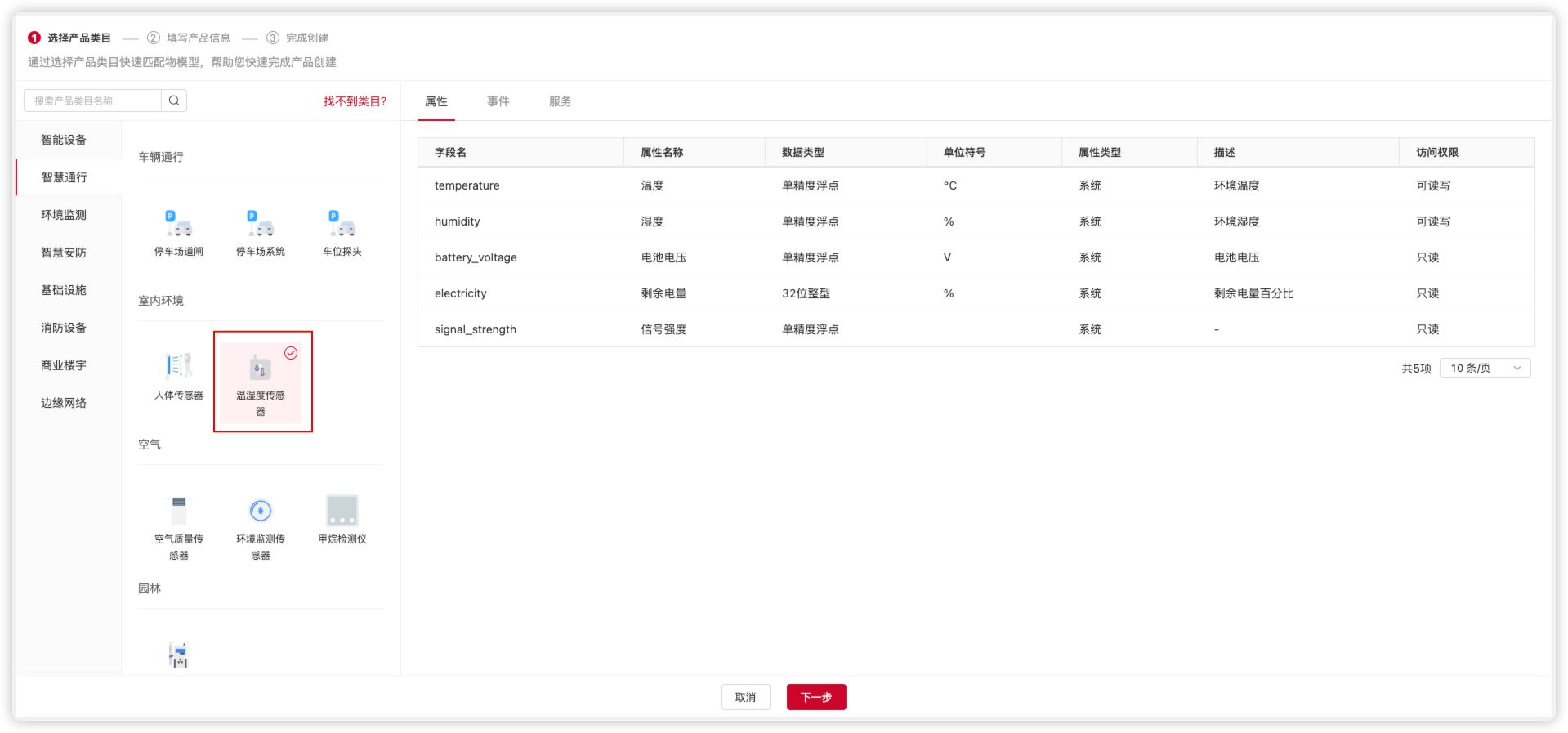Open the 基础设施 category
This screenshot has width=1568, height=733.
[69, 290]
